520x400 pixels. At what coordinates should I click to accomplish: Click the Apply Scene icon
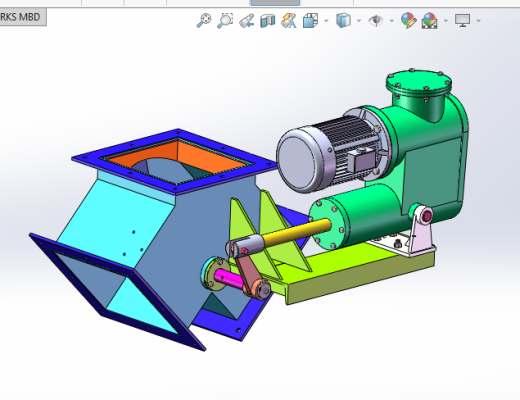tap(429, 21)
